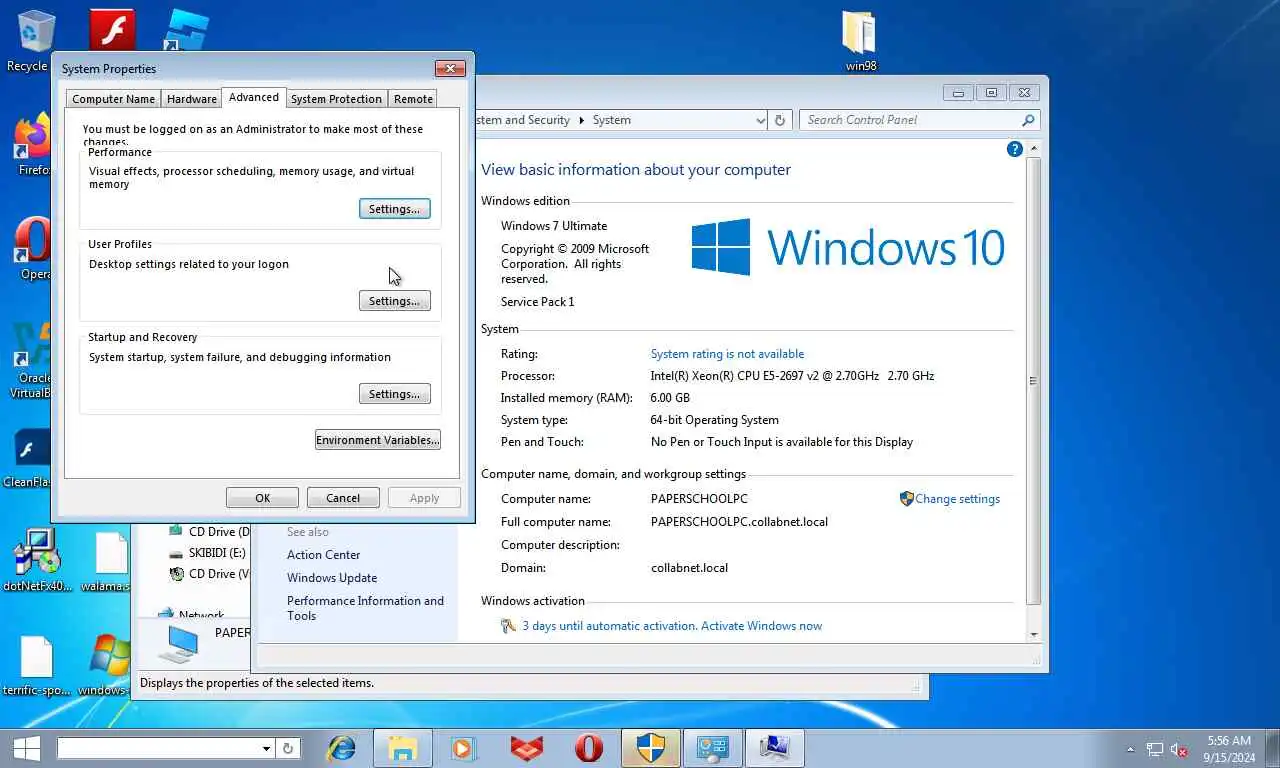Show hidden icons in system tray
This screenshot has width=1280, height=768.
tap(1131, 749)
